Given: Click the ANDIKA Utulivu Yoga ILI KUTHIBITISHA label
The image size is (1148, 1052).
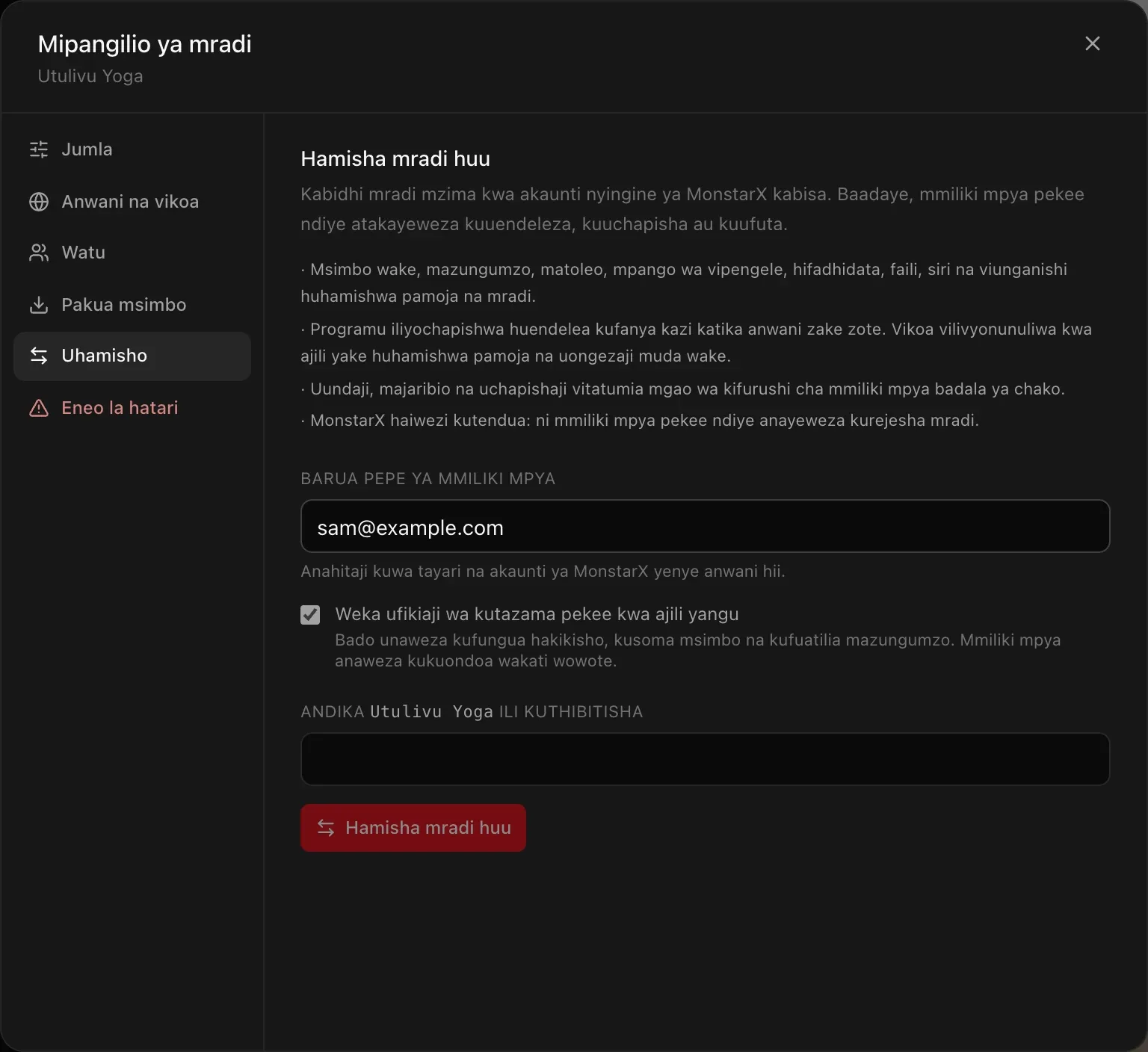Looking at the screenshot, I should point(472,712).
